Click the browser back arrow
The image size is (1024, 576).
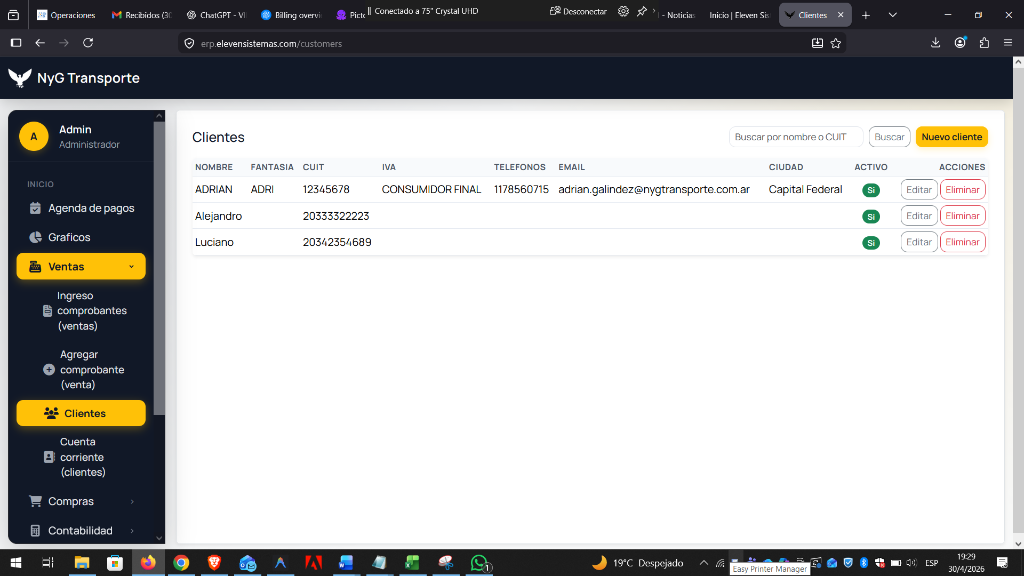[x=40, y=43]
